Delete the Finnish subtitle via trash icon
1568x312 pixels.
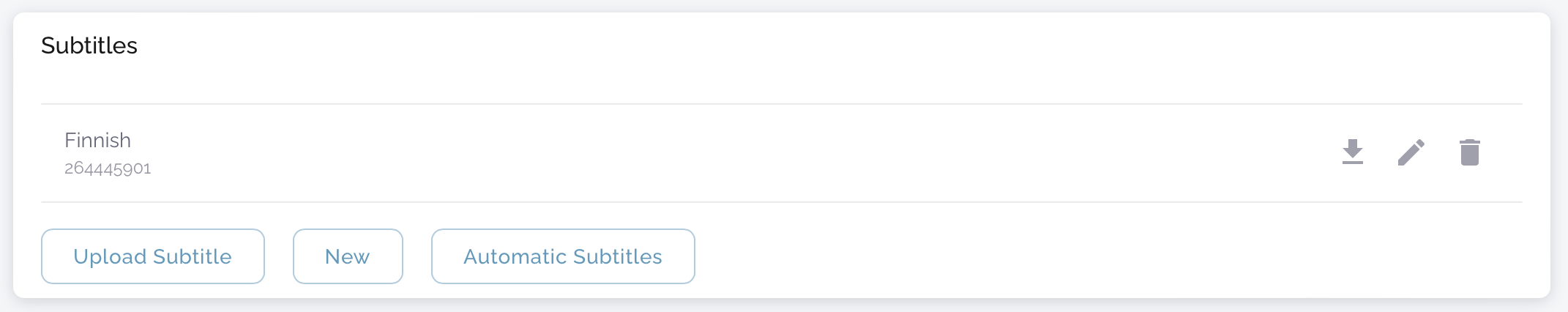1469,152
